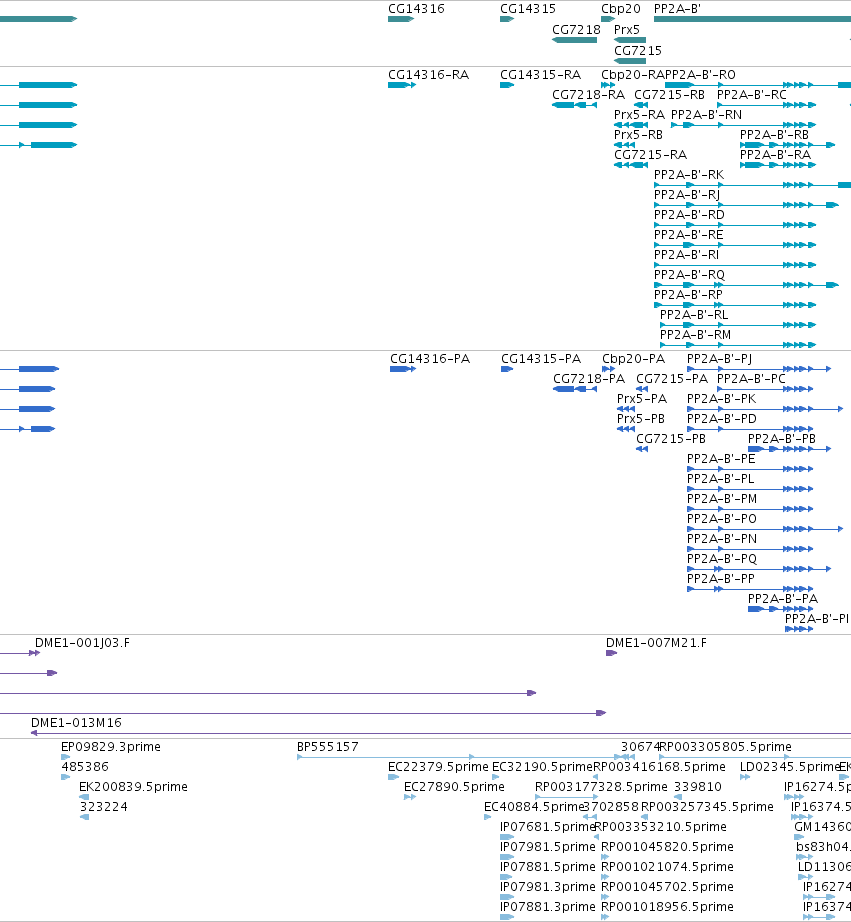Select transcript PP2A-B'-RK
851x922 pixels.
[x=689, y=175]
